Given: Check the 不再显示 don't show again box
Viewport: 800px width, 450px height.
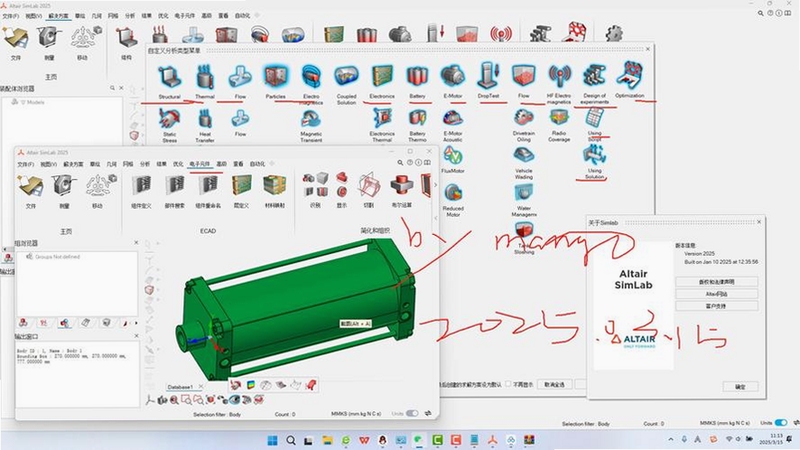Looking at the screenshot, I should point(508,384).
